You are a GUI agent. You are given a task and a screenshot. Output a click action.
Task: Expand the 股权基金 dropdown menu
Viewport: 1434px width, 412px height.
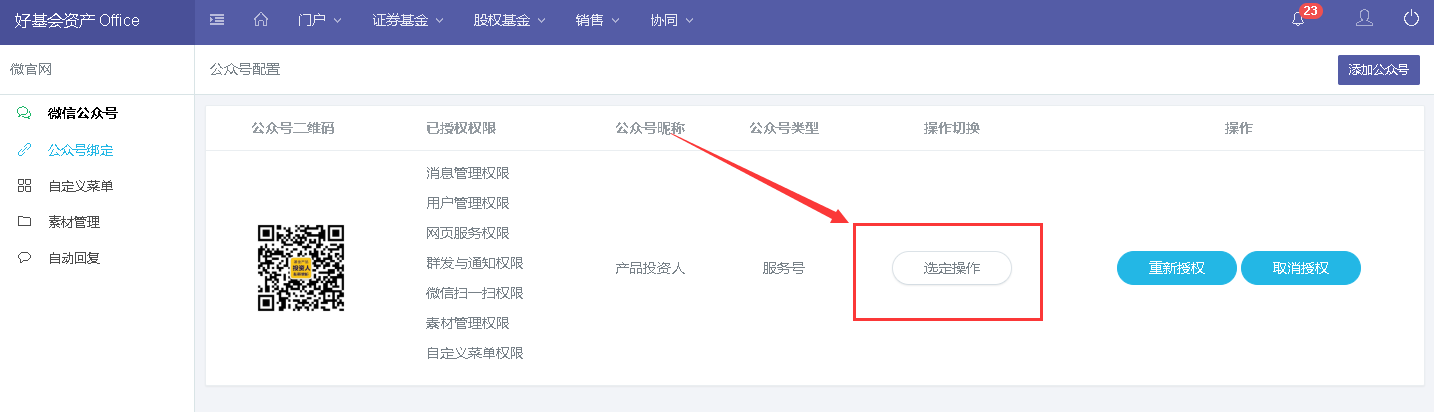509,20
